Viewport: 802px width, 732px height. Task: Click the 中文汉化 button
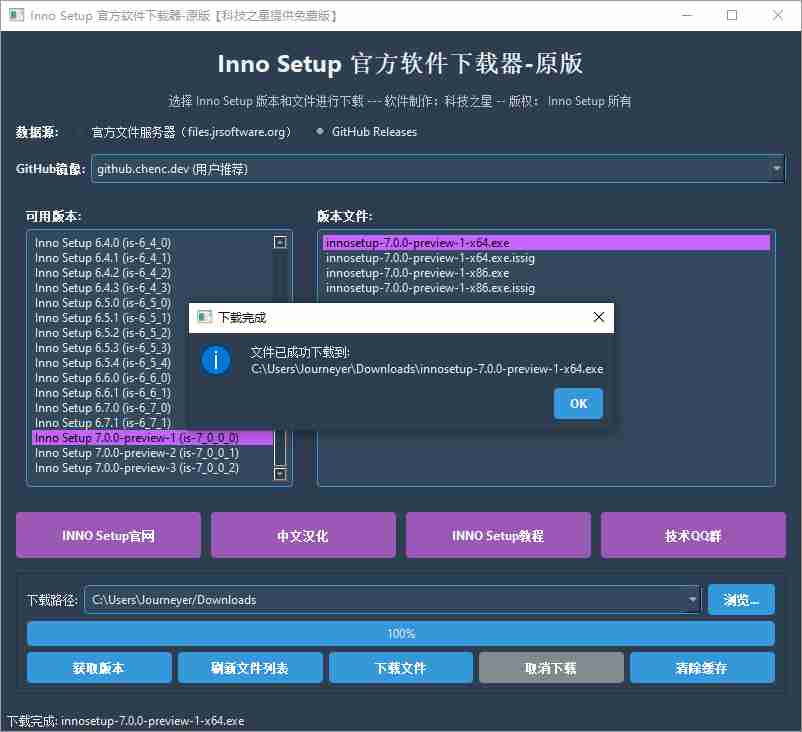click(303, 535)
